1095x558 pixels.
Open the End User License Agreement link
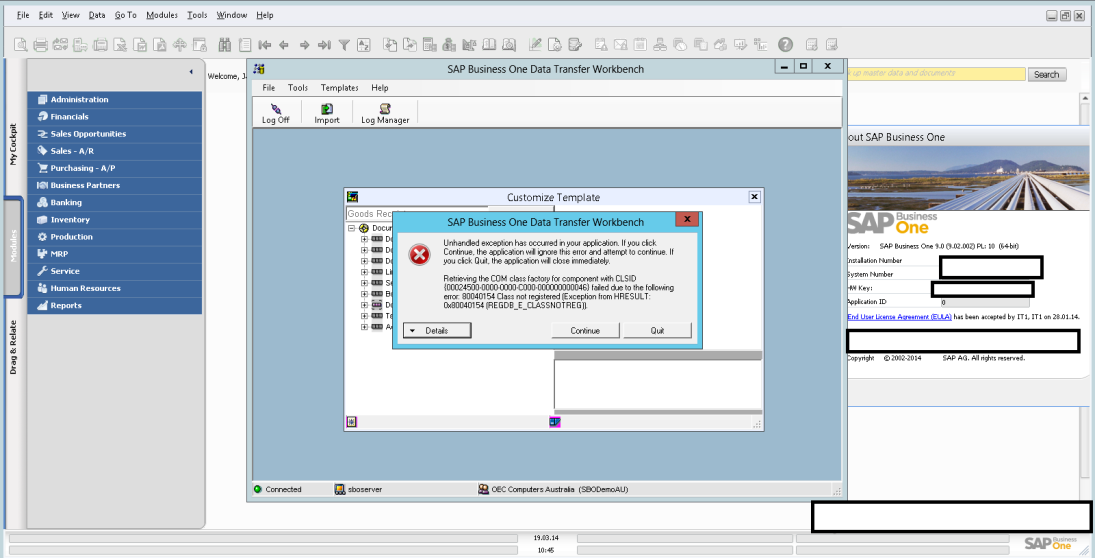pyautogui.click(x=899, y=316)
